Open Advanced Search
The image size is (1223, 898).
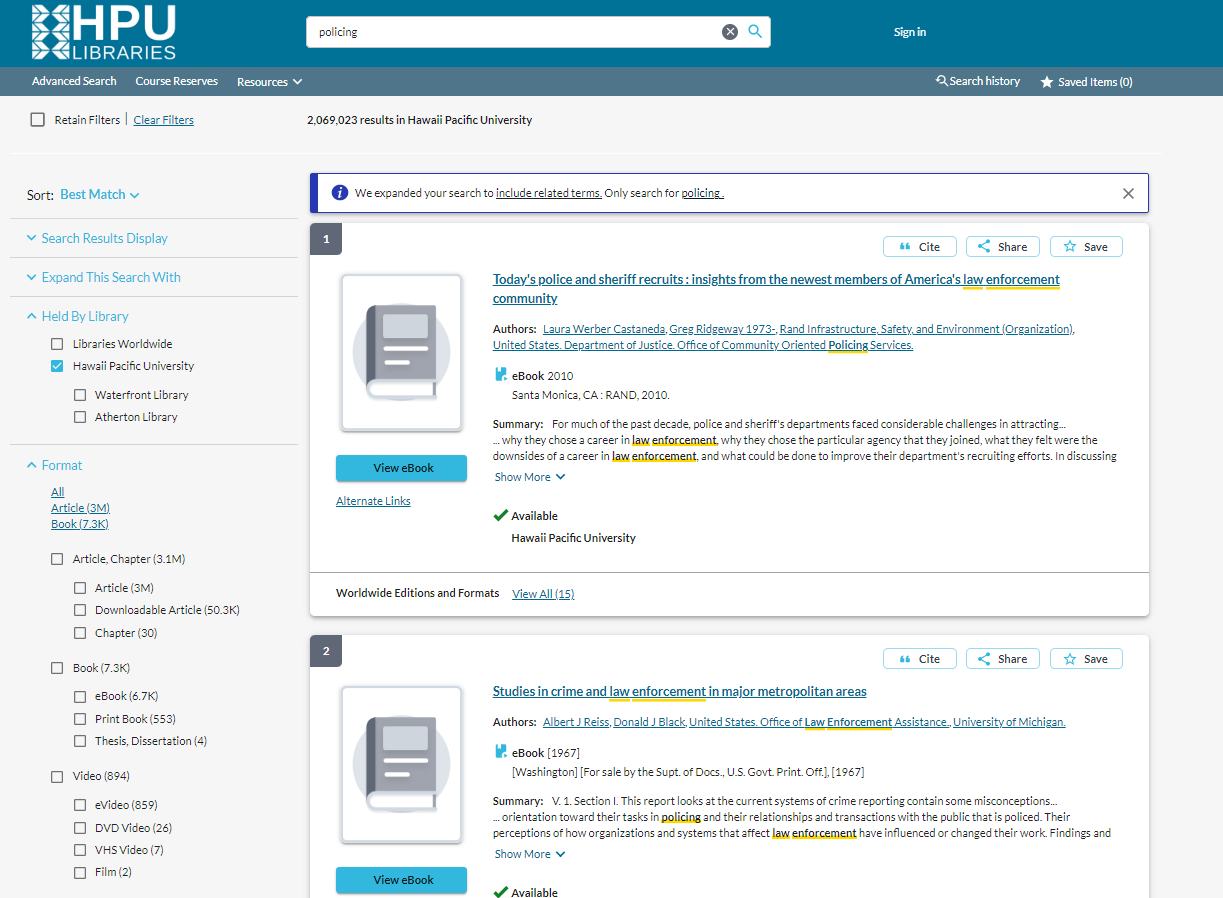pos(74,81)
